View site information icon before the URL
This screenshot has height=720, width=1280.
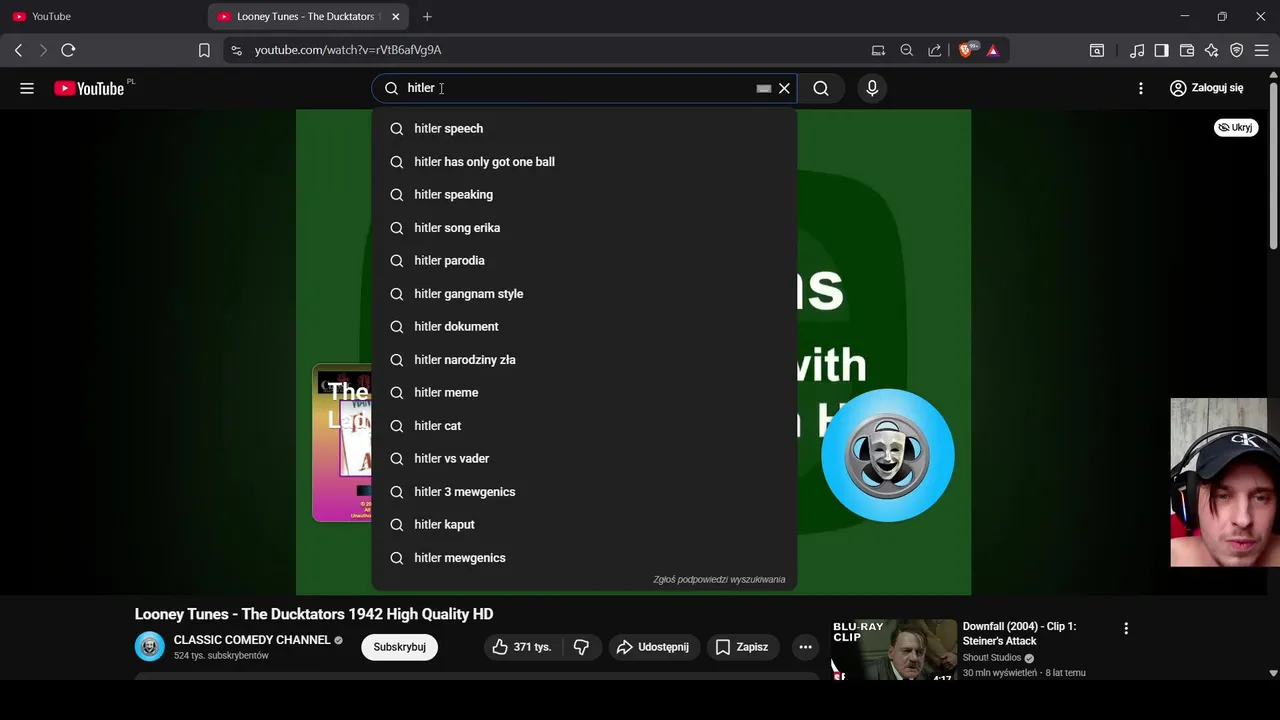pyautogui.click(x=236, y=50)
